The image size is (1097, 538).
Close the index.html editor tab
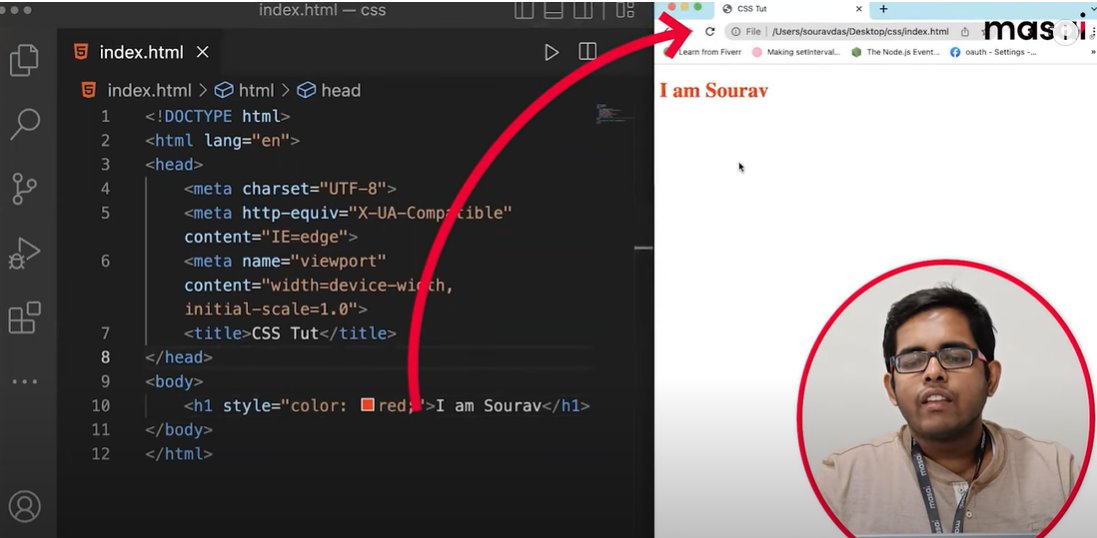click(202, 52)
